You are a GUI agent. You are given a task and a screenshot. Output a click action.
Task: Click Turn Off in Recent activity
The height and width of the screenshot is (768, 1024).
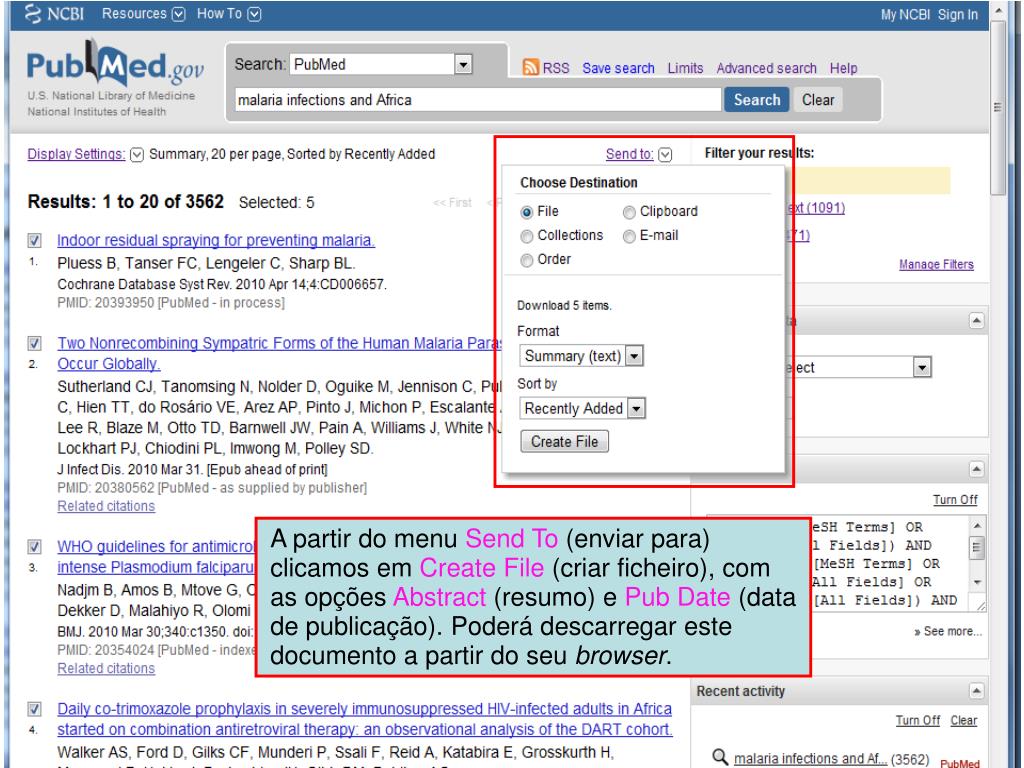(918, 720)
